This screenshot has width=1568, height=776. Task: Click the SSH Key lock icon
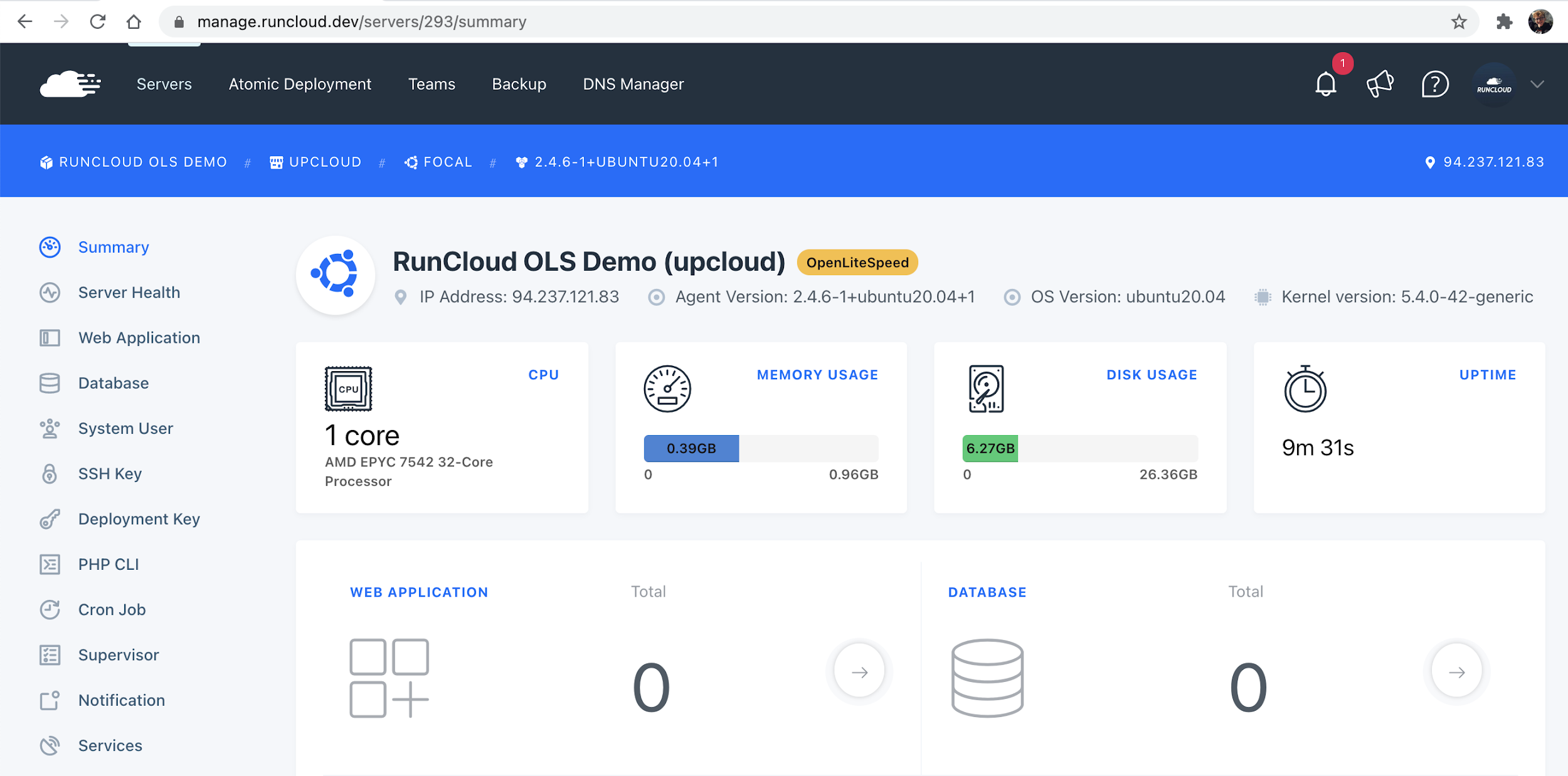(50, 474)
